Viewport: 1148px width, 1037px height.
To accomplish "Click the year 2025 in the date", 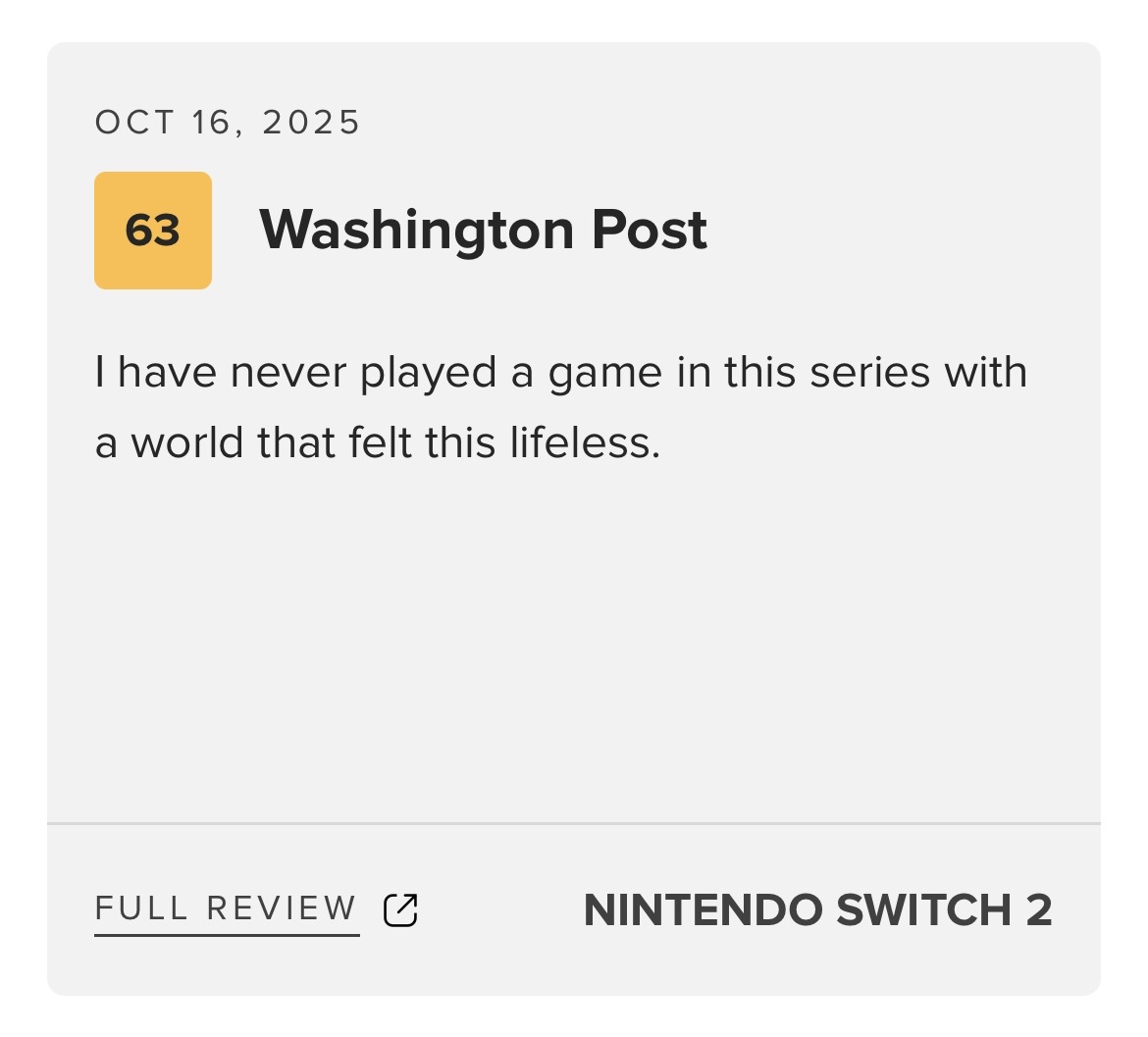I will pyautogui.click(x=311, y=123).
